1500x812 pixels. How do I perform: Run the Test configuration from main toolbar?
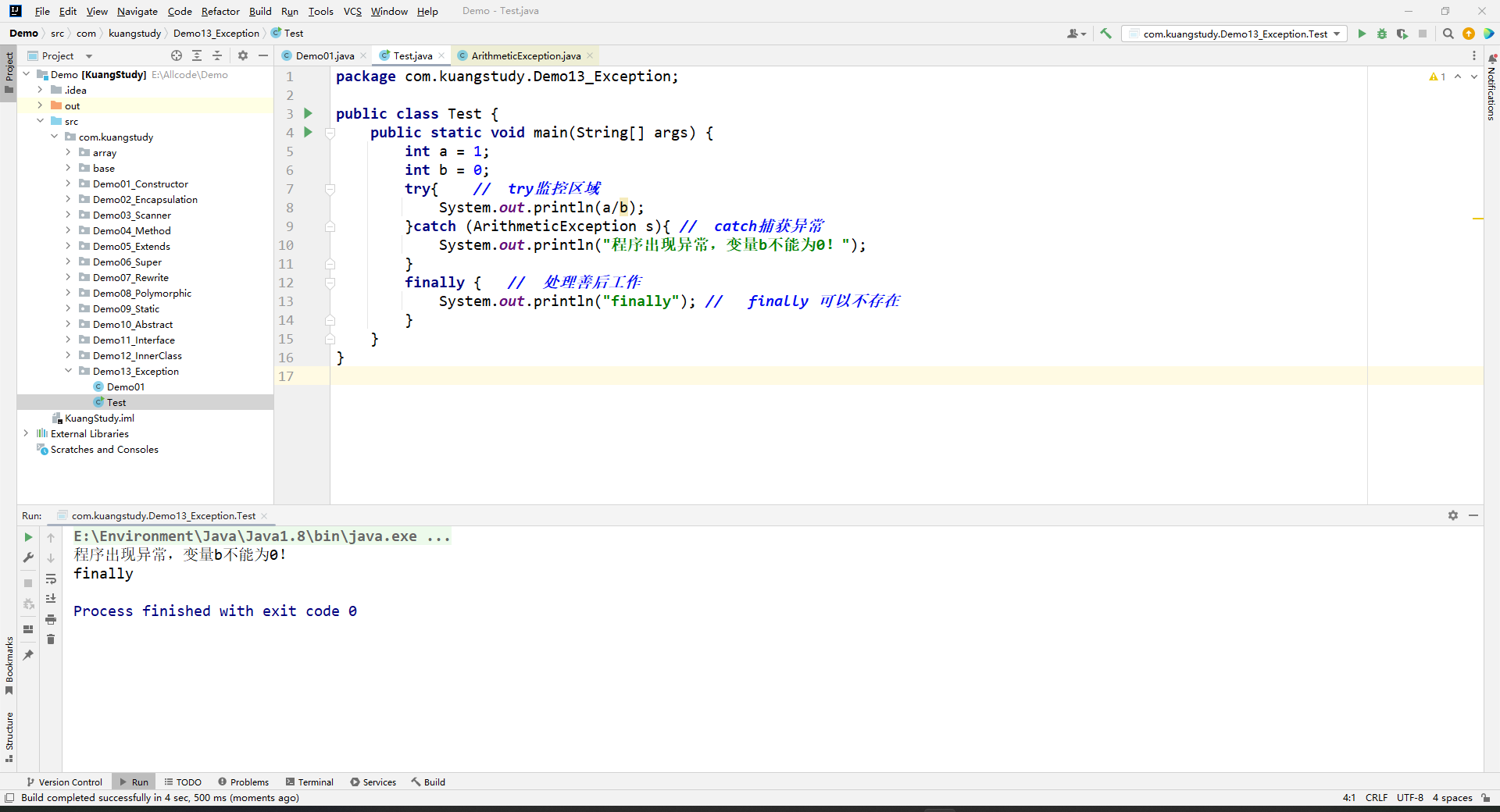tap(1362, 34)
